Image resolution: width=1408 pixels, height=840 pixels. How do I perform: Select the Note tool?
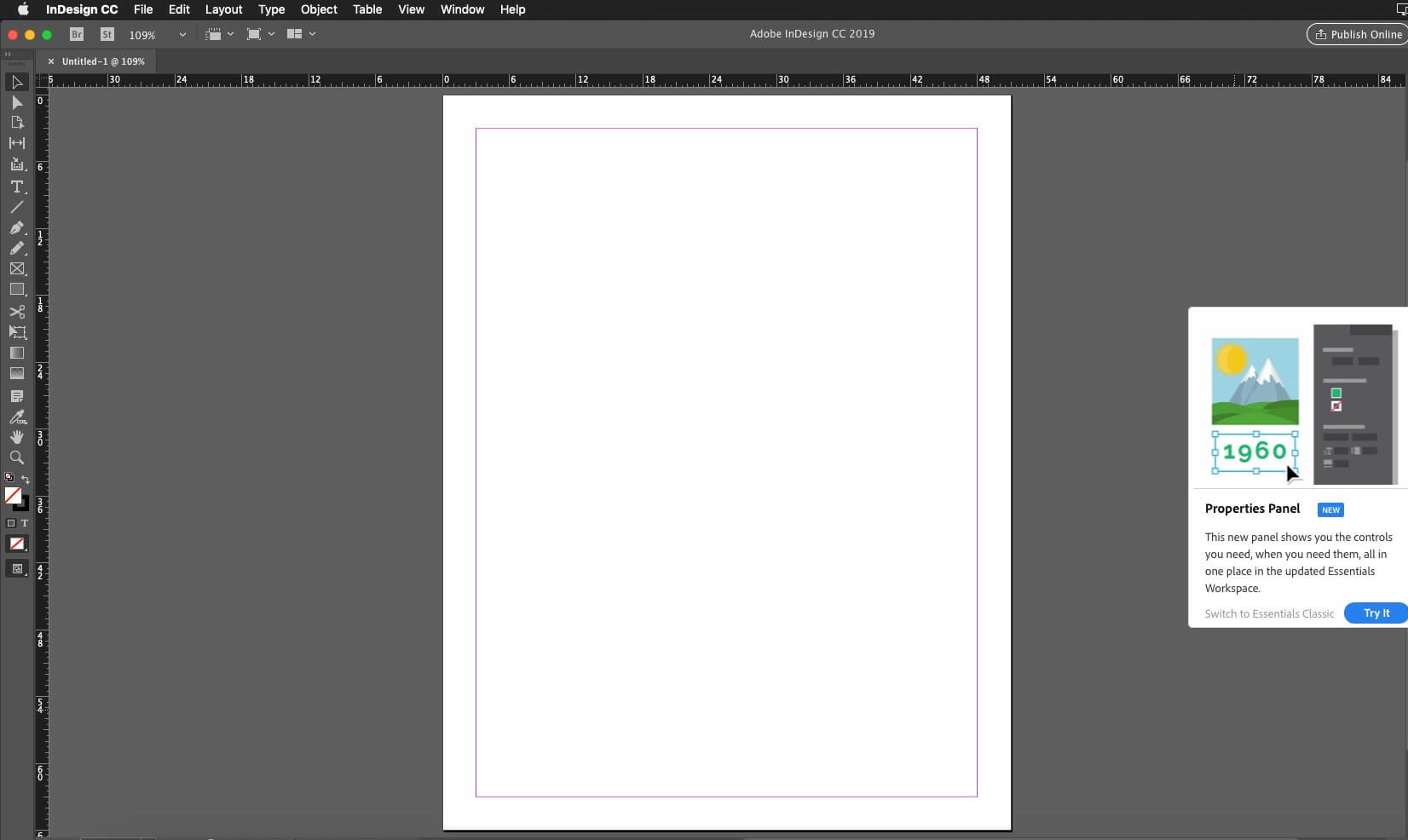pos(16,396)
